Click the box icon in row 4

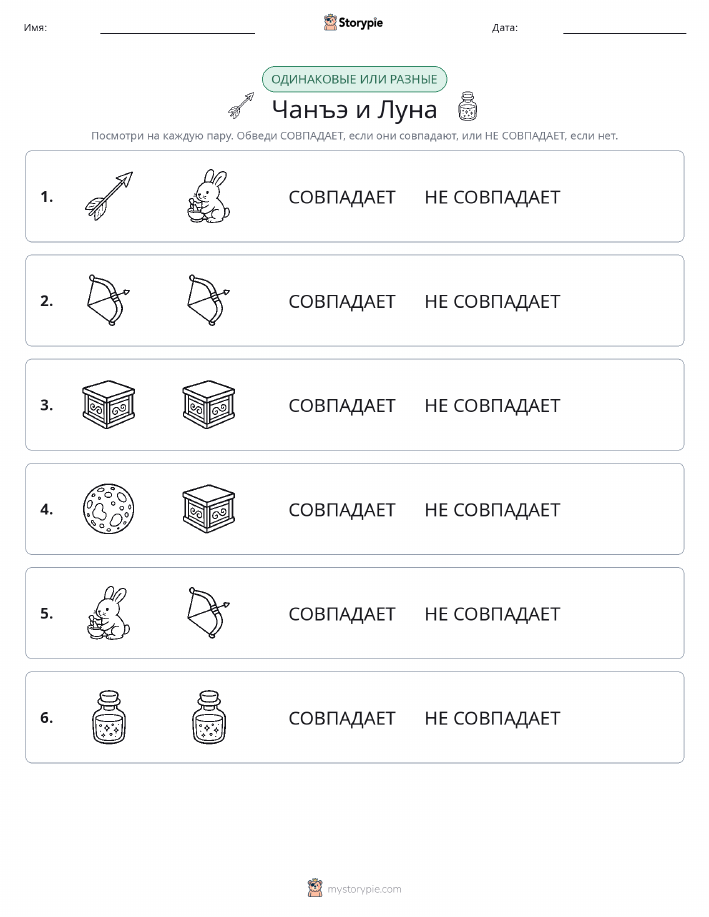coord(209,509)
